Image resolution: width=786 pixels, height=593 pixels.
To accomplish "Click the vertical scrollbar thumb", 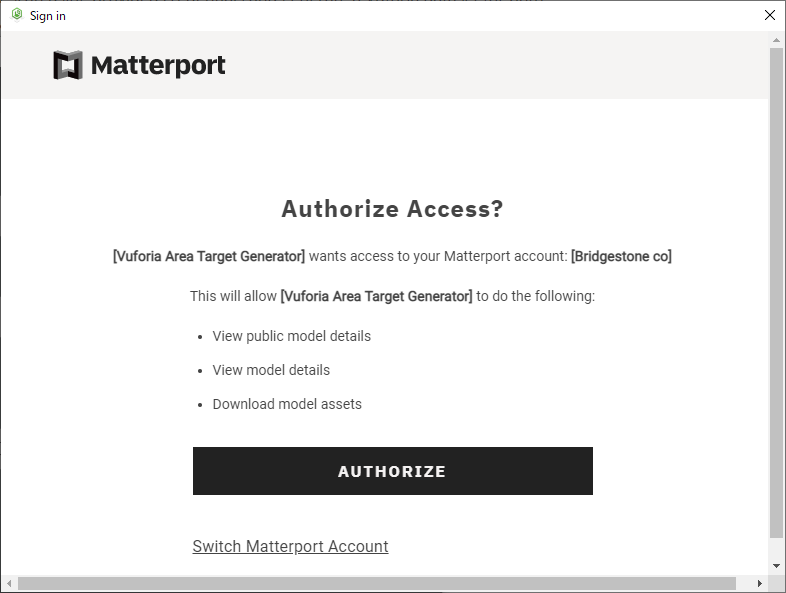I will point(777,290).
